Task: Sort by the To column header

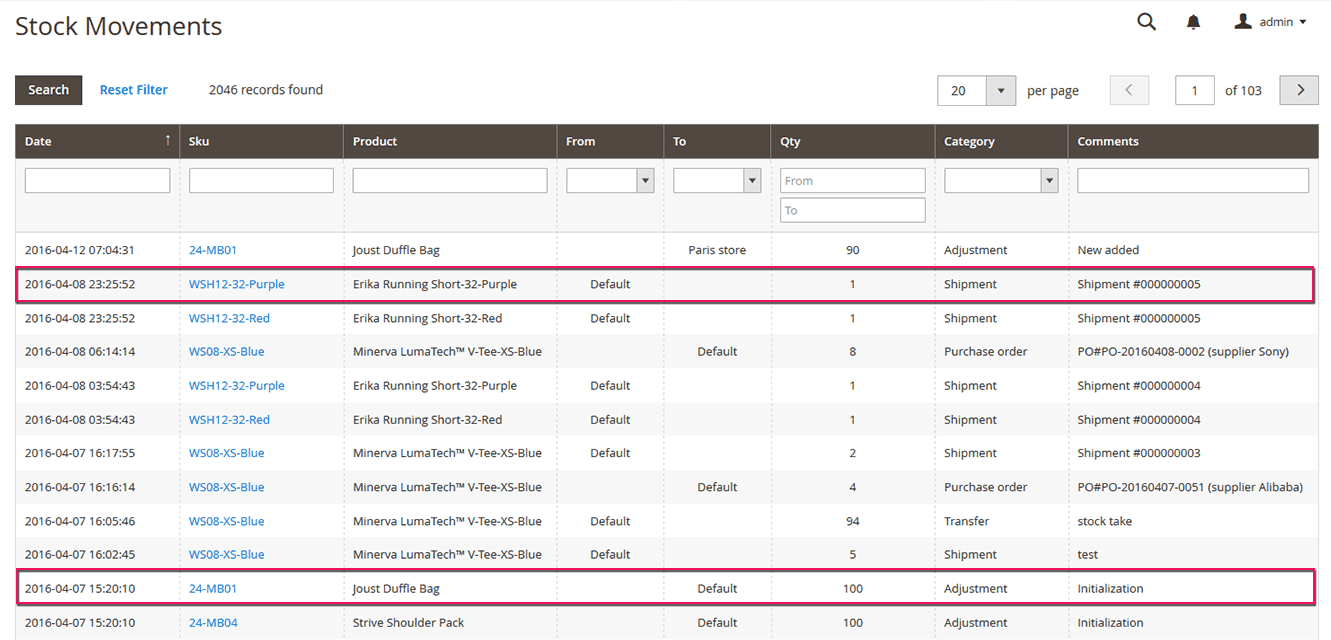Action: click(717, 141)
